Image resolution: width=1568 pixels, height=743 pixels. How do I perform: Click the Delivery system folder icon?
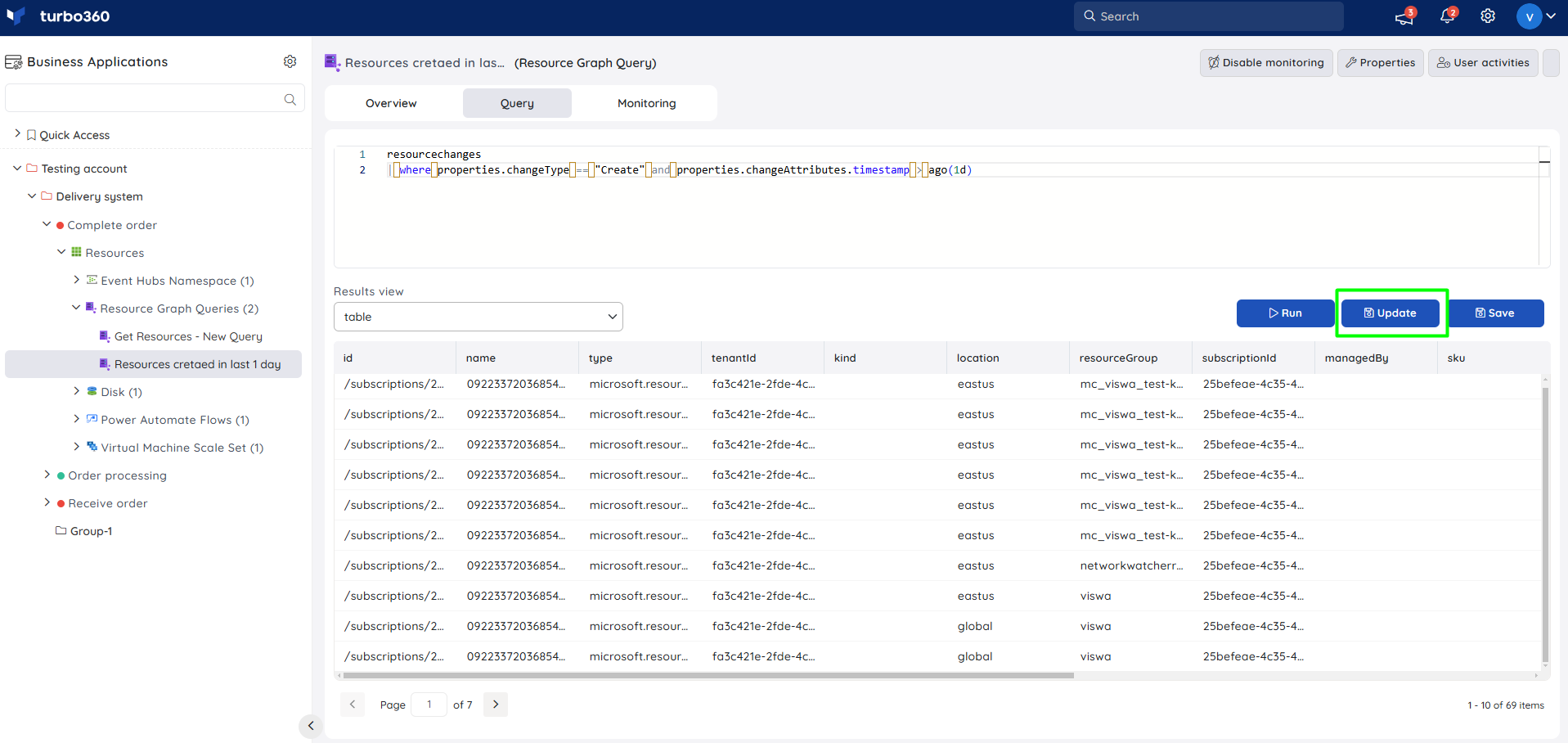[x=47, y=196]
